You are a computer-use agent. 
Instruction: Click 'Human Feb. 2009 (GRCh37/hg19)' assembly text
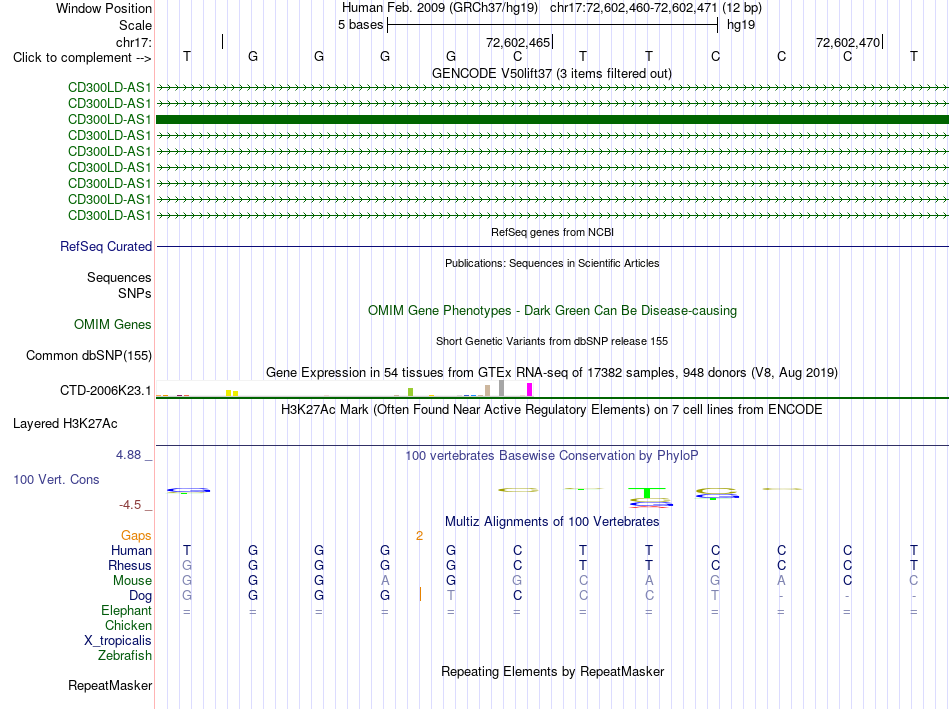pos(440,8)
